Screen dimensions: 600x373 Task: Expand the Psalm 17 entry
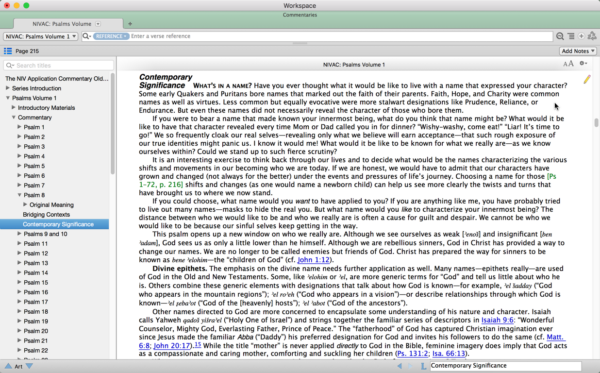coord(19,302)
